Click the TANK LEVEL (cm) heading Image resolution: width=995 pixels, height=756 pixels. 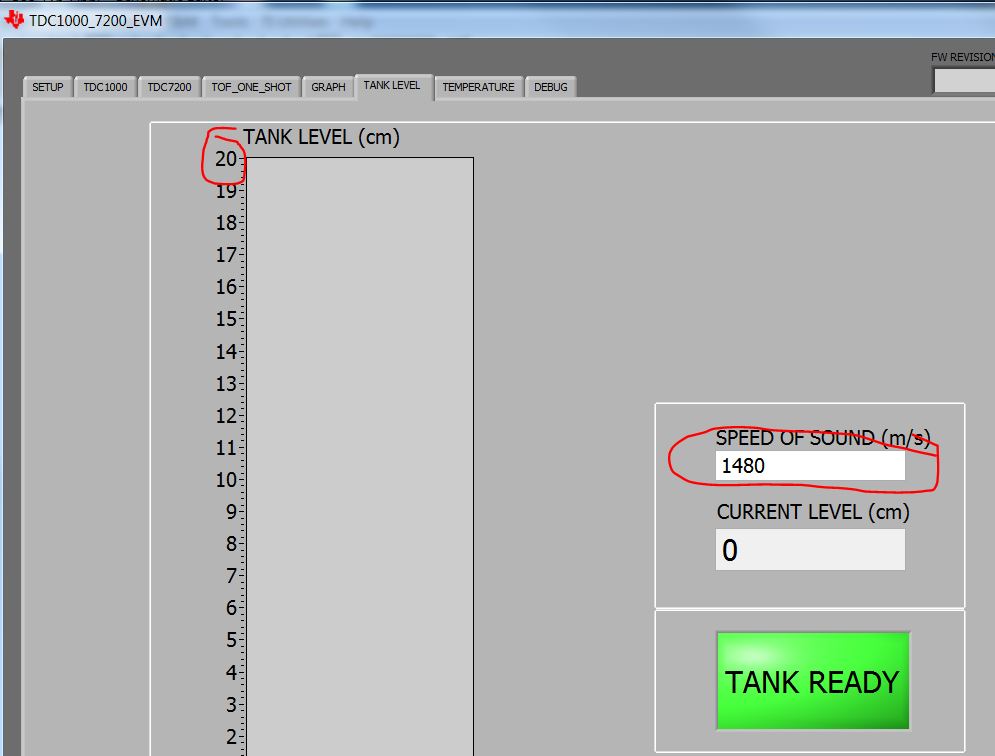(x=322, y=137)
